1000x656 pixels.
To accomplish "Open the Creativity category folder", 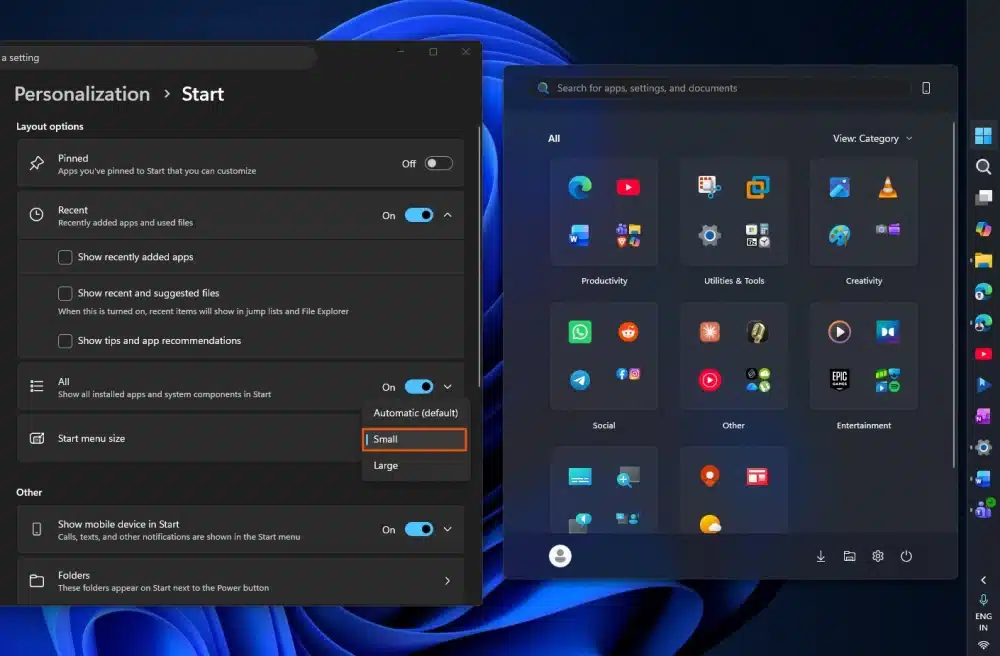I will pos(864,212).
